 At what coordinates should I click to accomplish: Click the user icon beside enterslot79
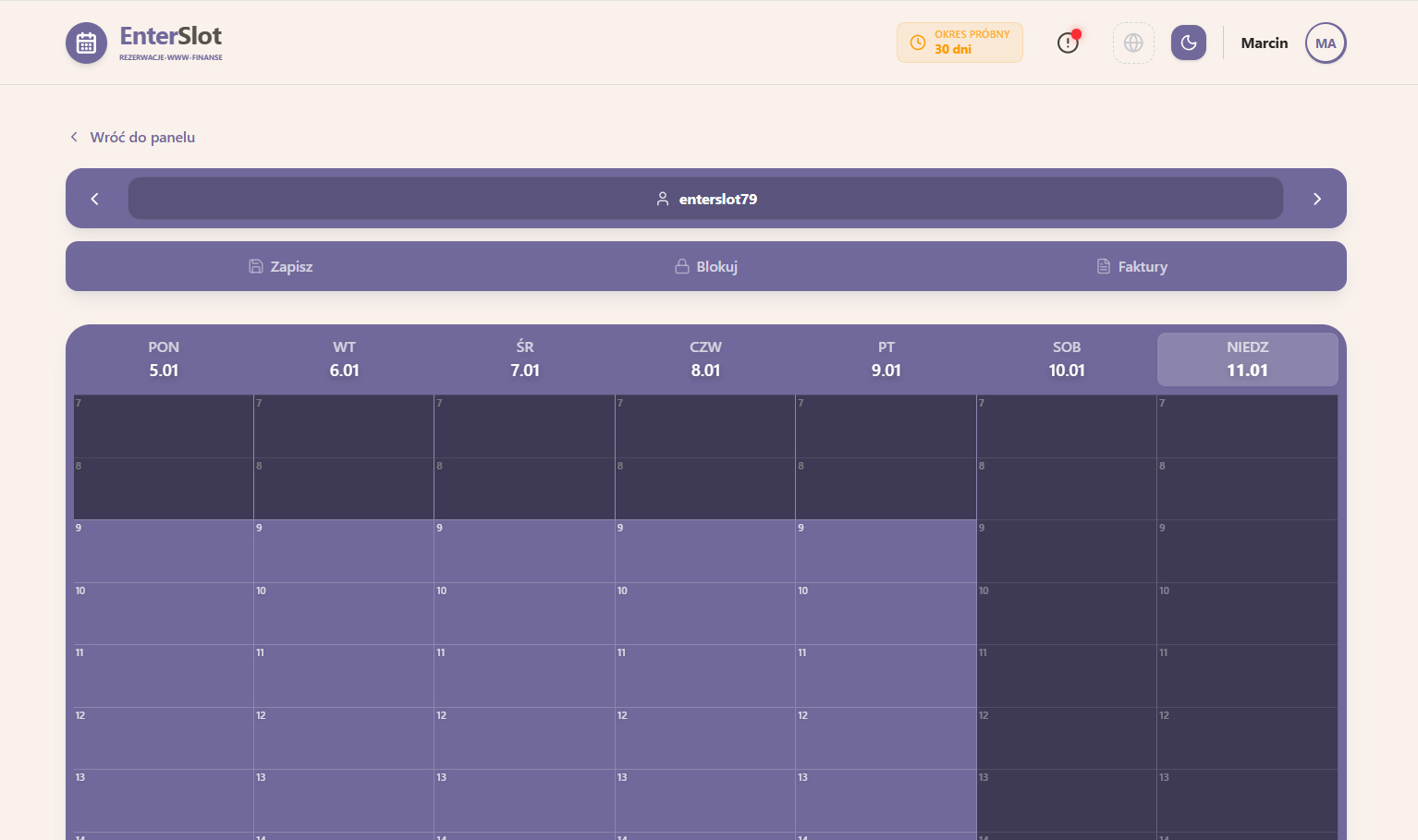click(x=662, y=199)
